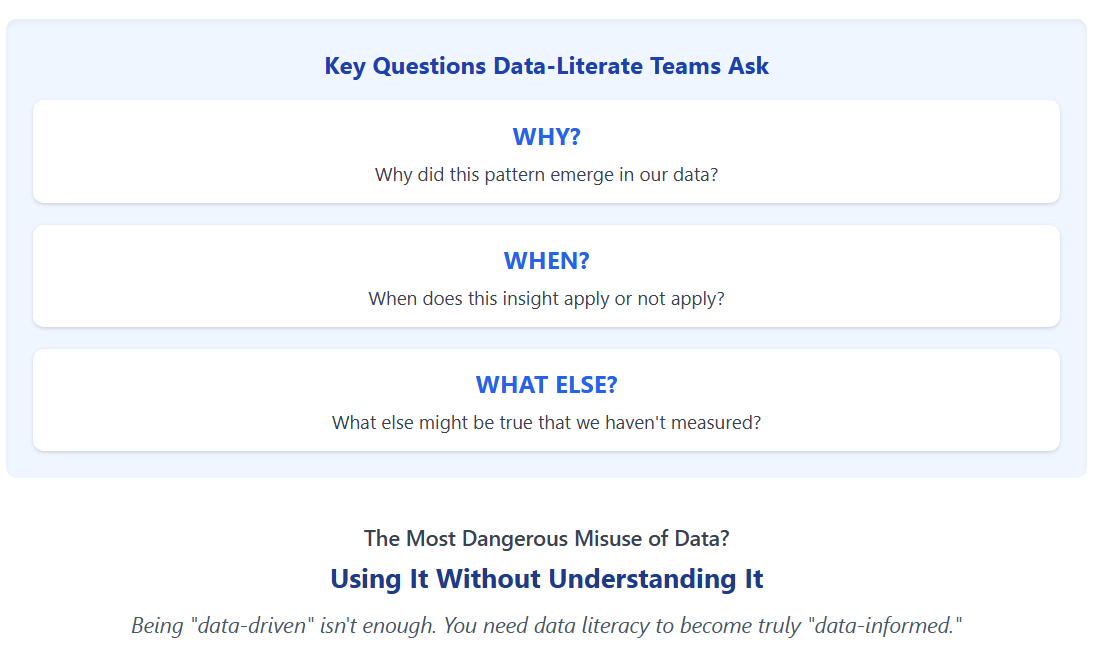This screenshot has width=1093, height=662.
Task: Click the Key Questions Data-Literate Teams Ask heading
Action: pyautogui.click(x=546, y=66)
